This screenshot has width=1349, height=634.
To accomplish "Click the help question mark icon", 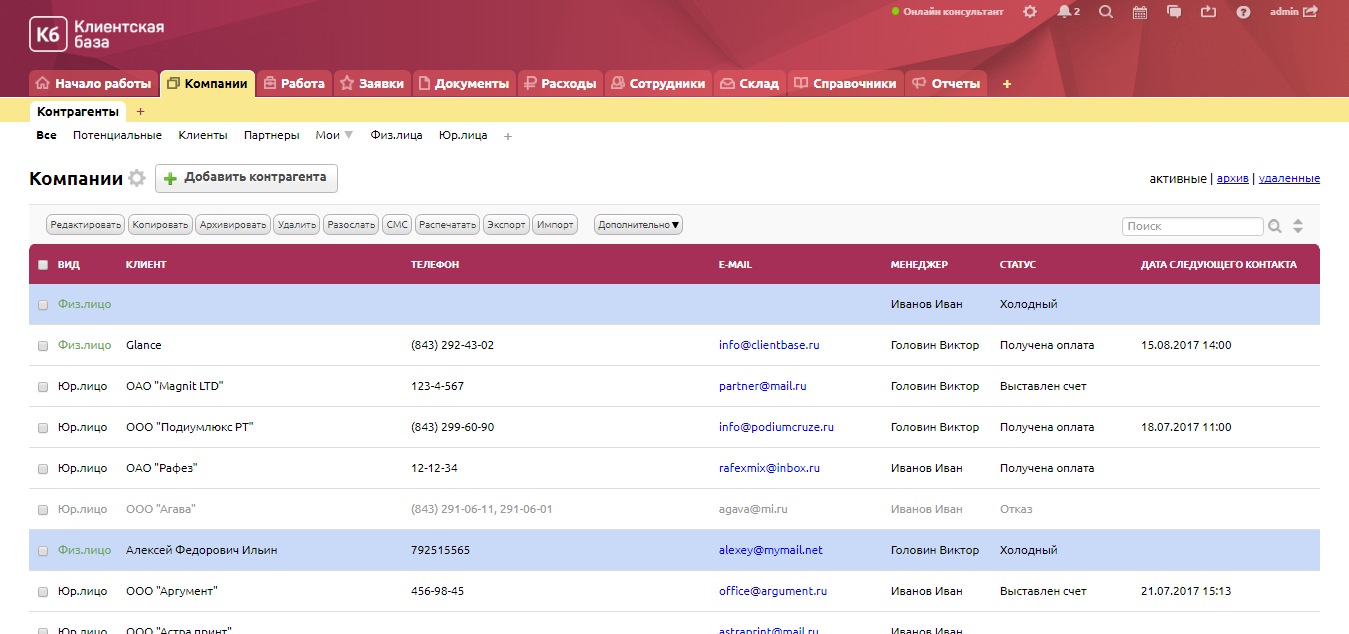I will (x=1243, y=12).
